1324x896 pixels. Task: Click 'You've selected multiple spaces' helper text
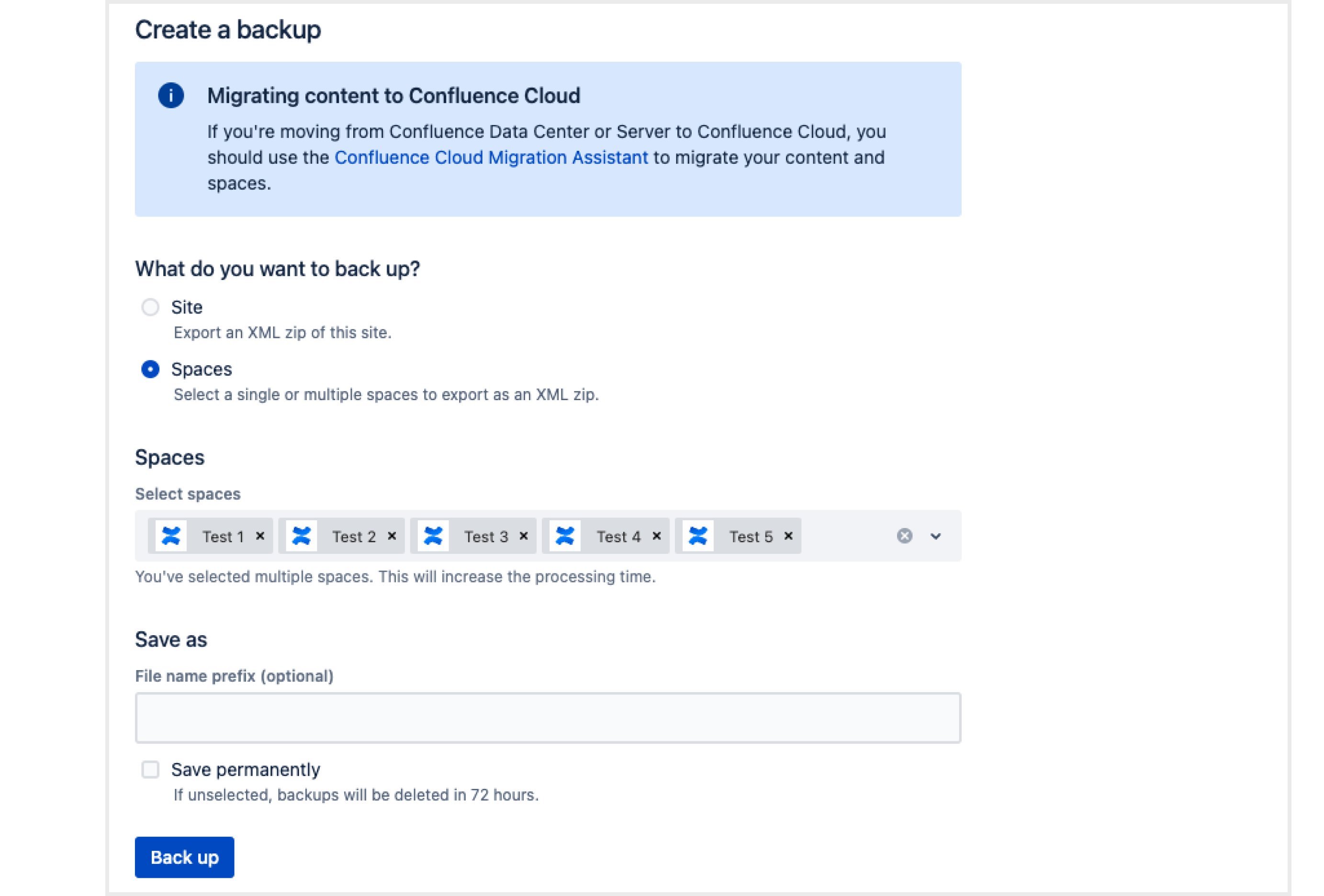coord(395,577)
